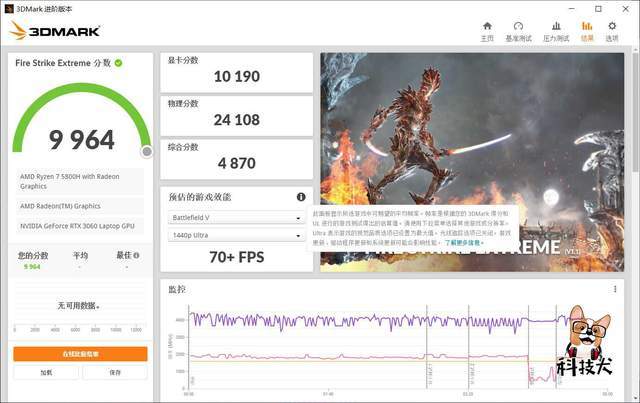The width and height of the screenshot is (640, 403).
Task: Open three-dot menu in 监控 panel
Action: (x=615, y=289)
